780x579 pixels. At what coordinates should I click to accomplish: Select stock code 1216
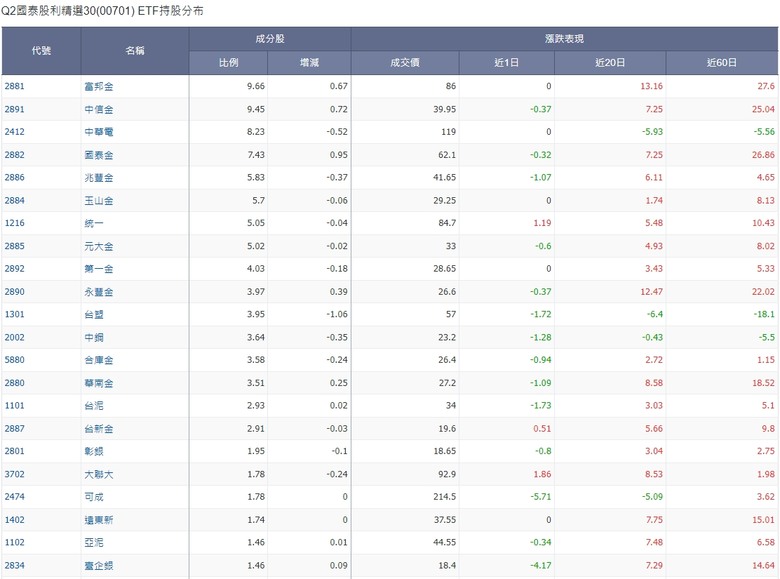pos(14,223)
